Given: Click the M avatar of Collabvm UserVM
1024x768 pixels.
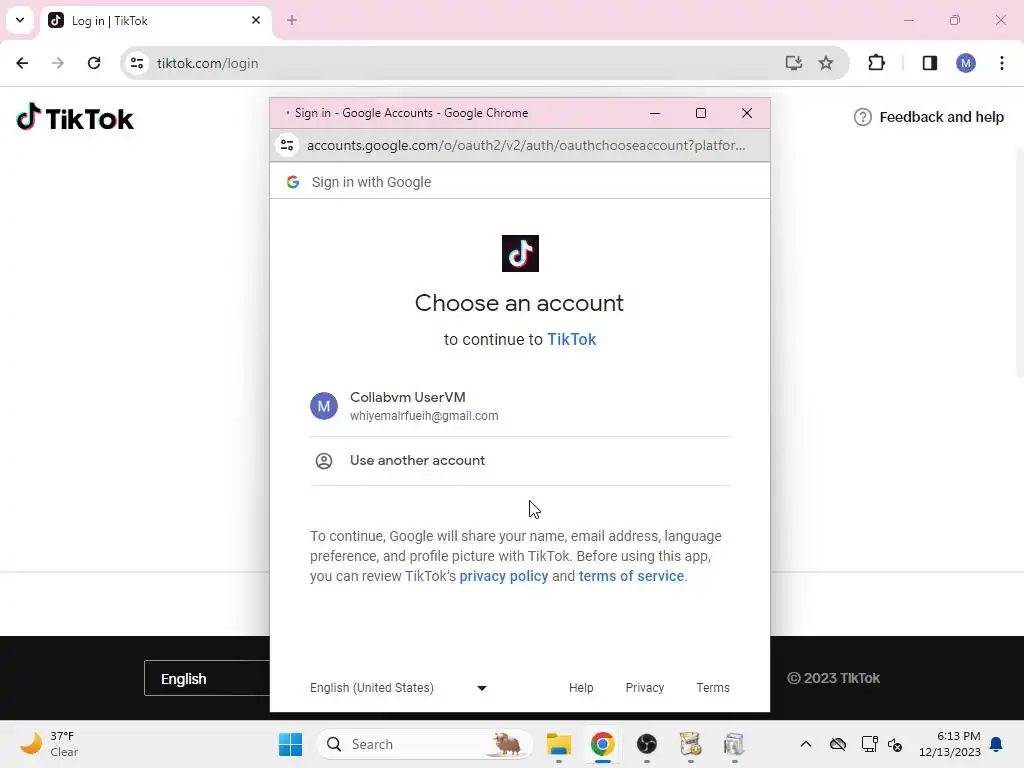Looking at the screenshot, I should click(324, 406).
